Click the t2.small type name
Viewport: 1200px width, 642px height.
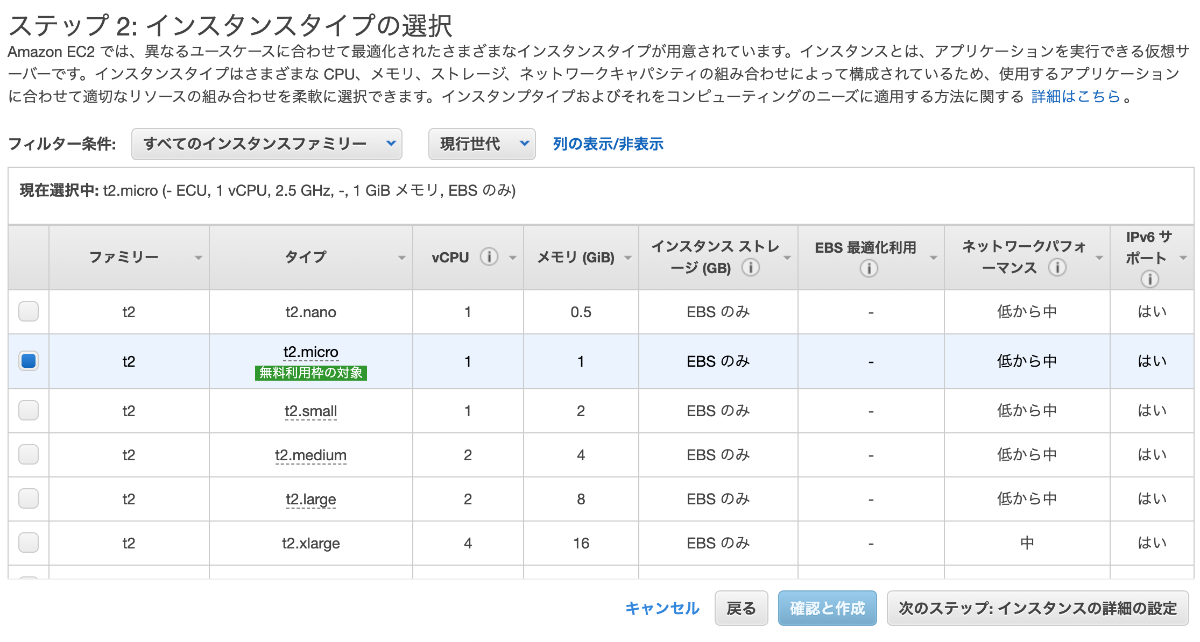(x=311, y=410)
